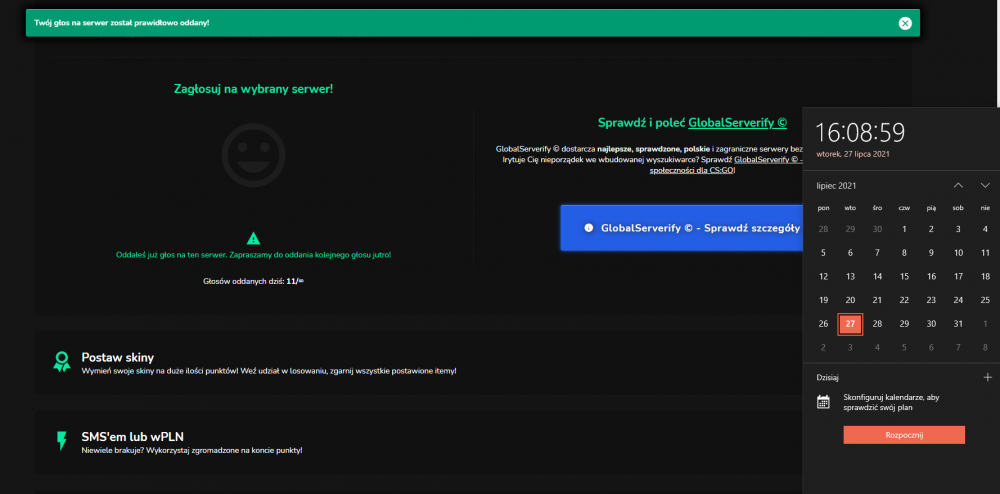This screenshot has width=1000, height=494.
Task: Open the SMS'em lub wPLN section
Action: pyautogui.click(x=418, y=442)
